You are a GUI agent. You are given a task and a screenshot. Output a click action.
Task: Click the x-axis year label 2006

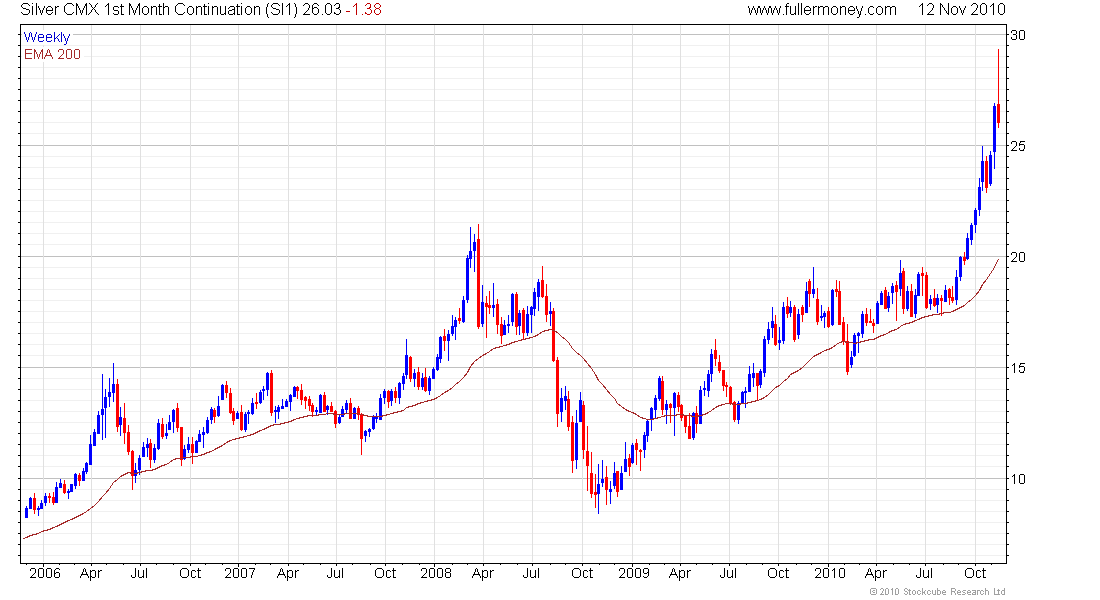(x=45, y=573)
